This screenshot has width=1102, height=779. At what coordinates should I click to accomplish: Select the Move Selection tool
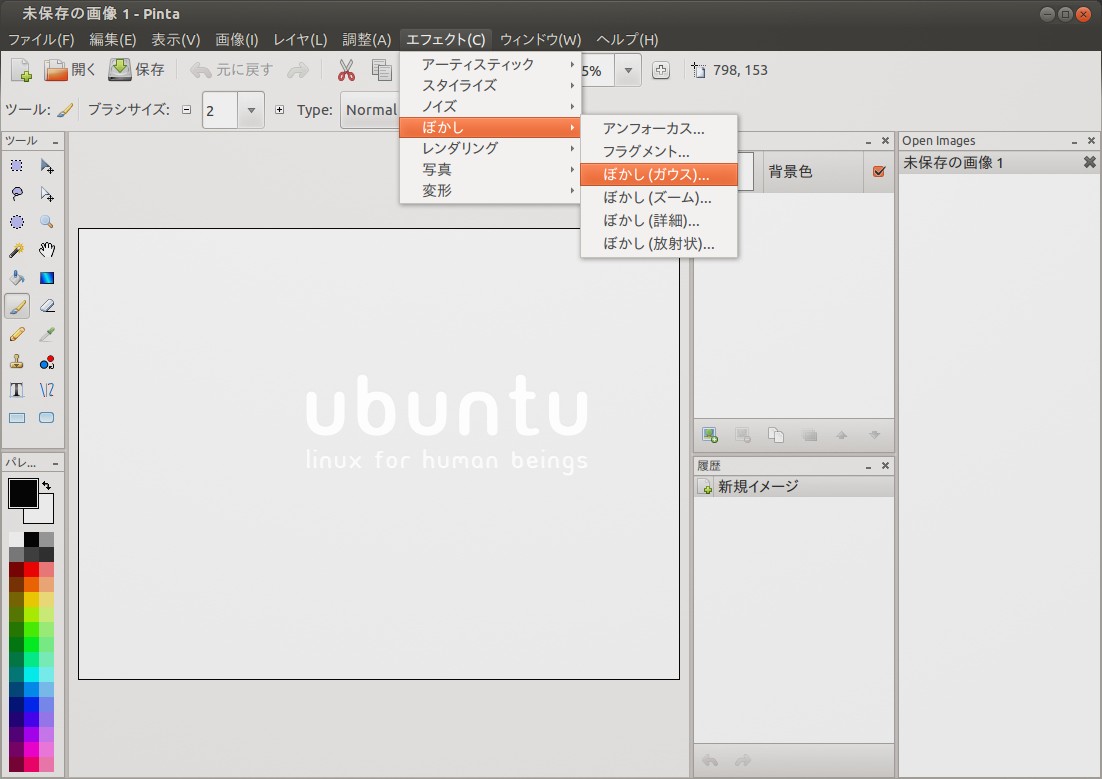pyautogui.click(x=46, y=194)
